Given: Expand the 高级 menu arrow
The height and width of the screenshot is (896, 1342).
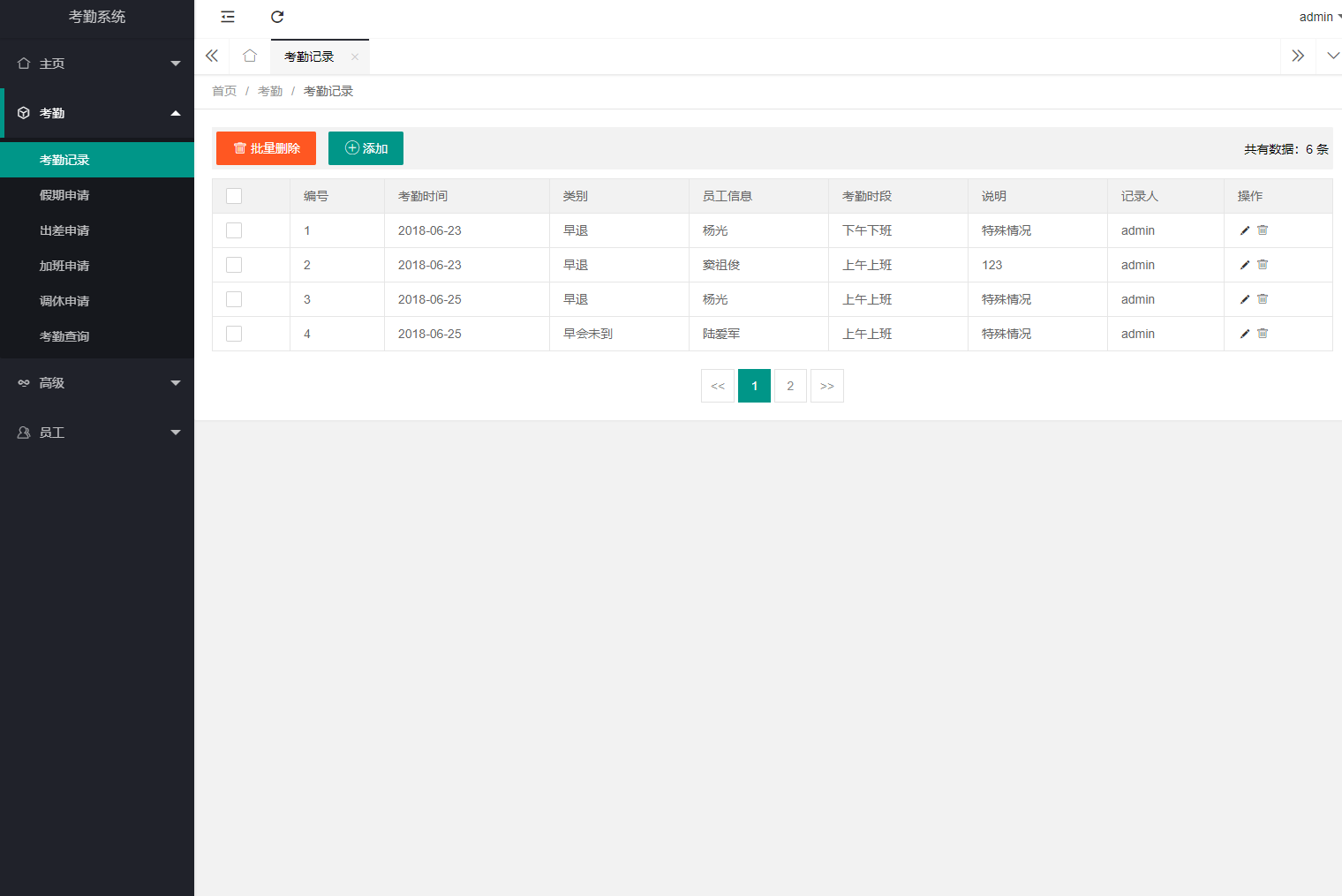Looking at the screenshot, I should [176, 383].
